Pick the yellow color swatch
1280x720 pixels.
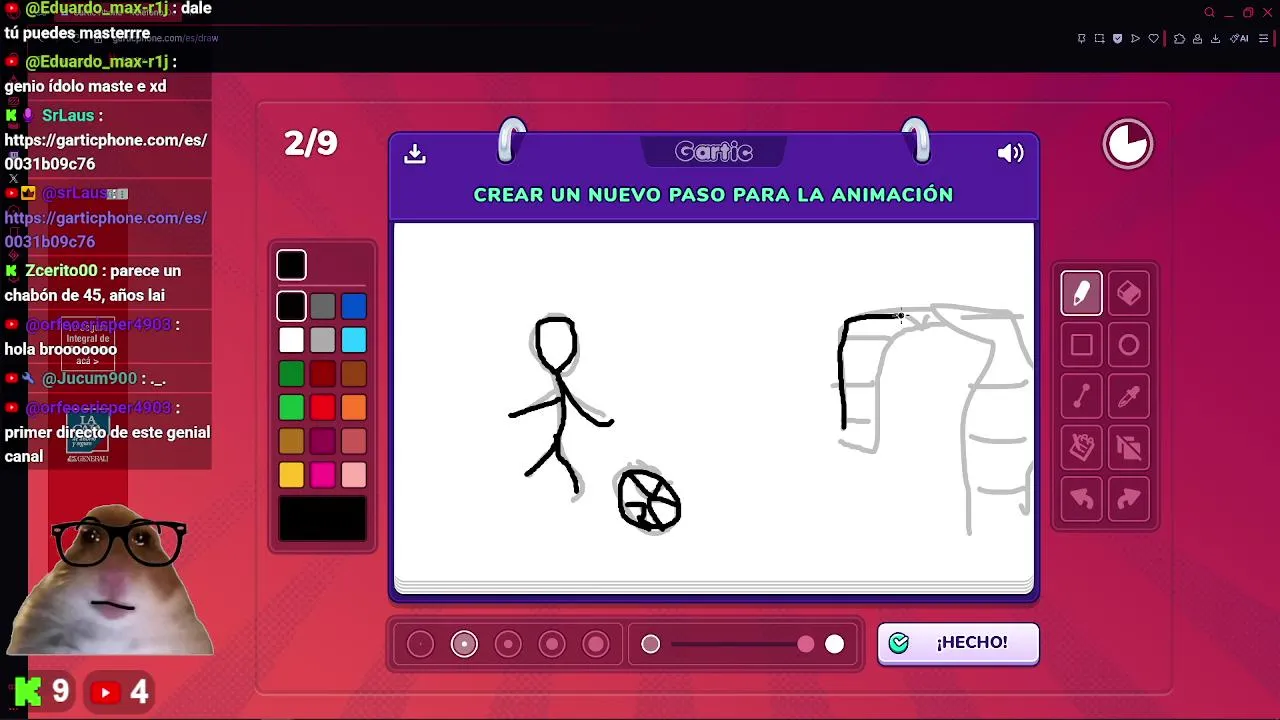coord(291,475)
